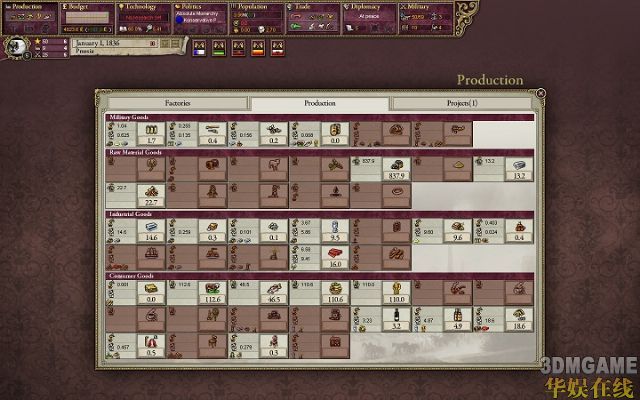
Task: Select the steel goods icon showing 14.6
Action: [151, 227]
